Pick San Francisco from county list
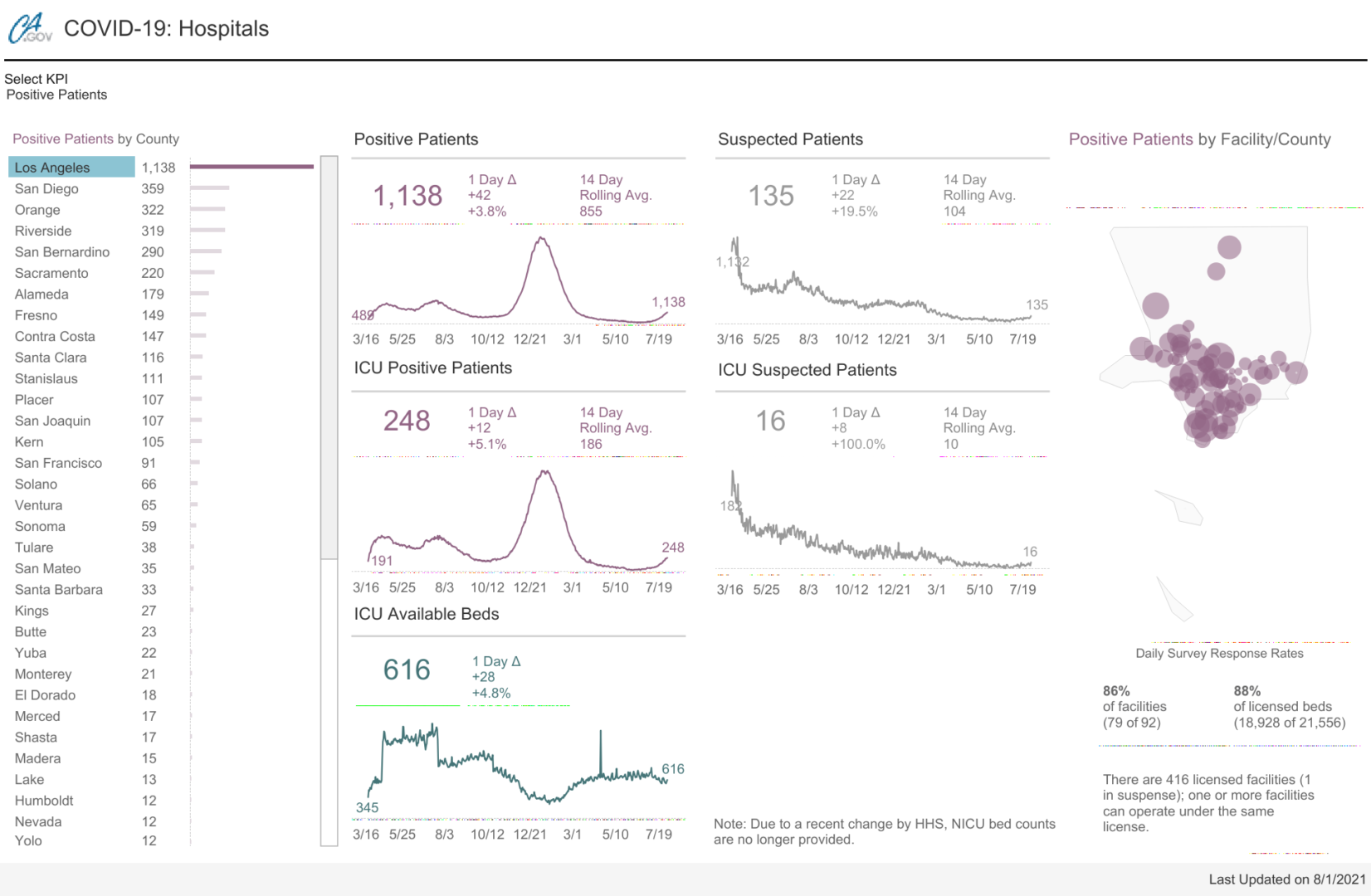 point(58,463)
